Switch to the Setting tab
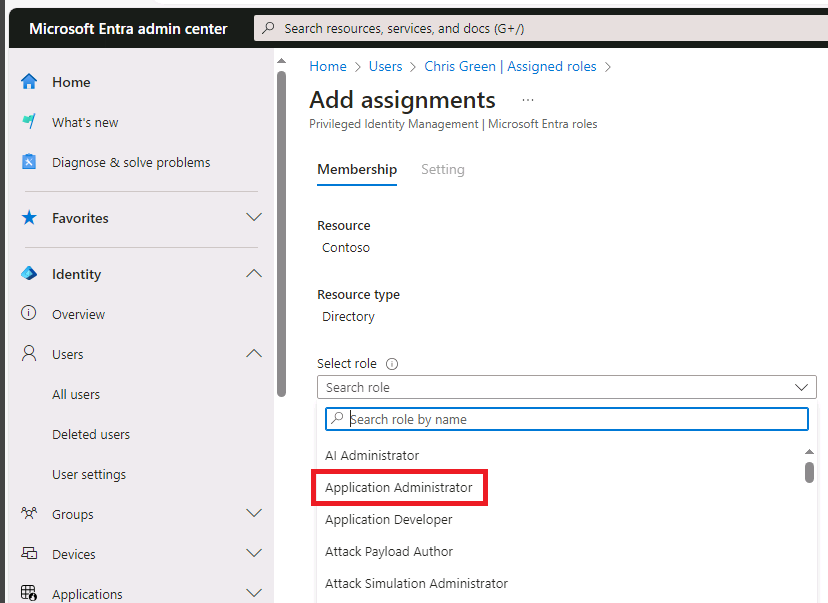 (x=443, y=169)
